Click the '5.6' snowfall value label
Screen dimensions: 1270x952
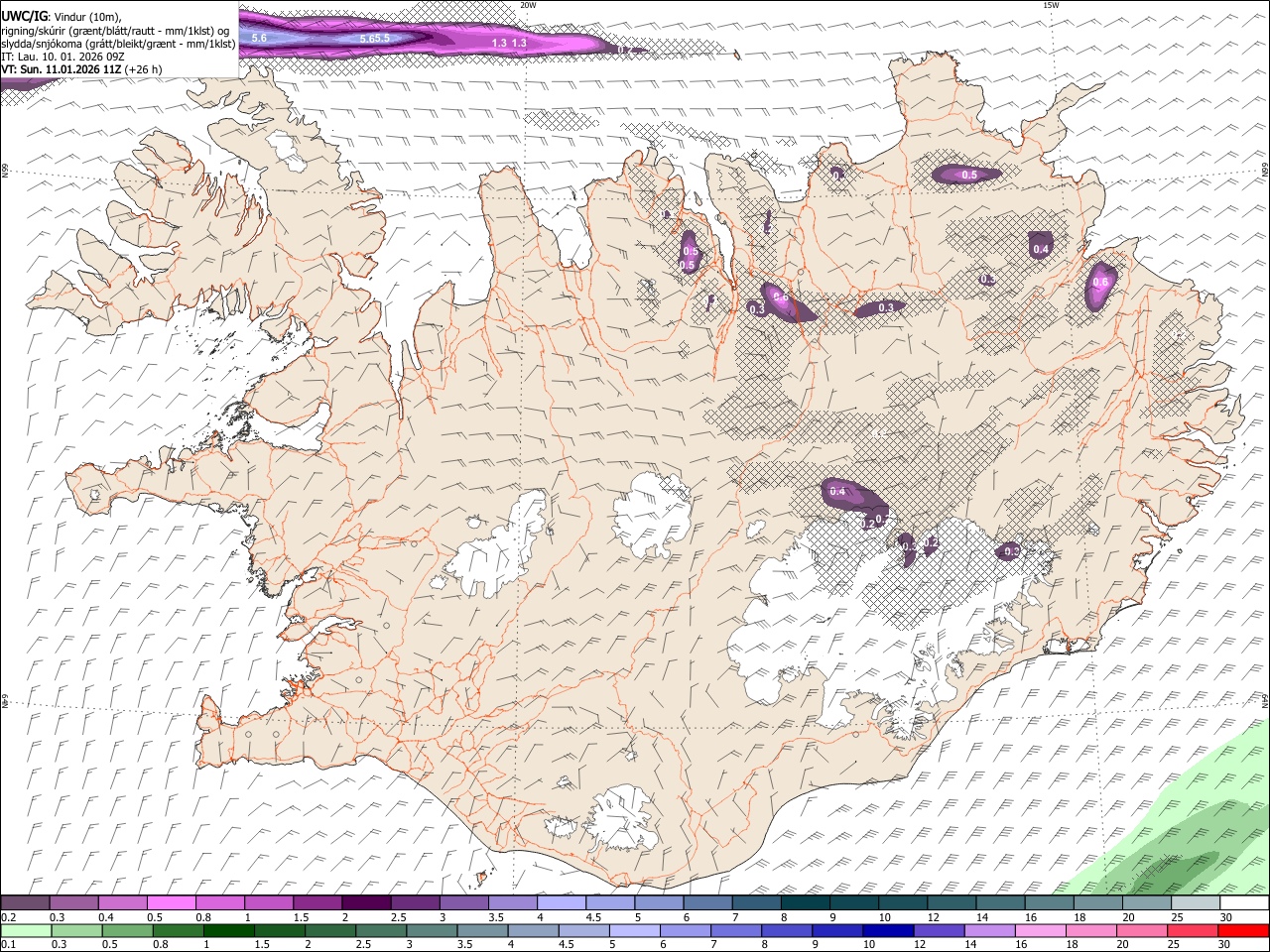(x=260, y=38)
